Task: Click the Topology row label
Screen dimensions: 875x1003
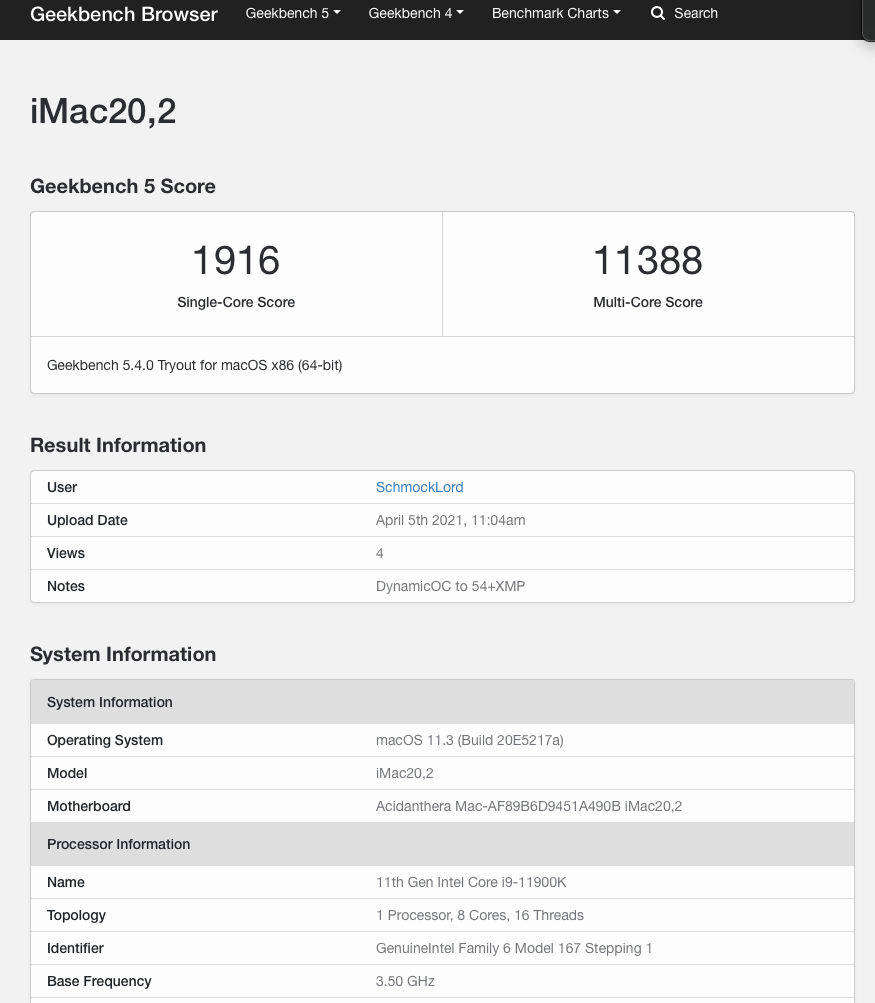Action: [77, 915]
